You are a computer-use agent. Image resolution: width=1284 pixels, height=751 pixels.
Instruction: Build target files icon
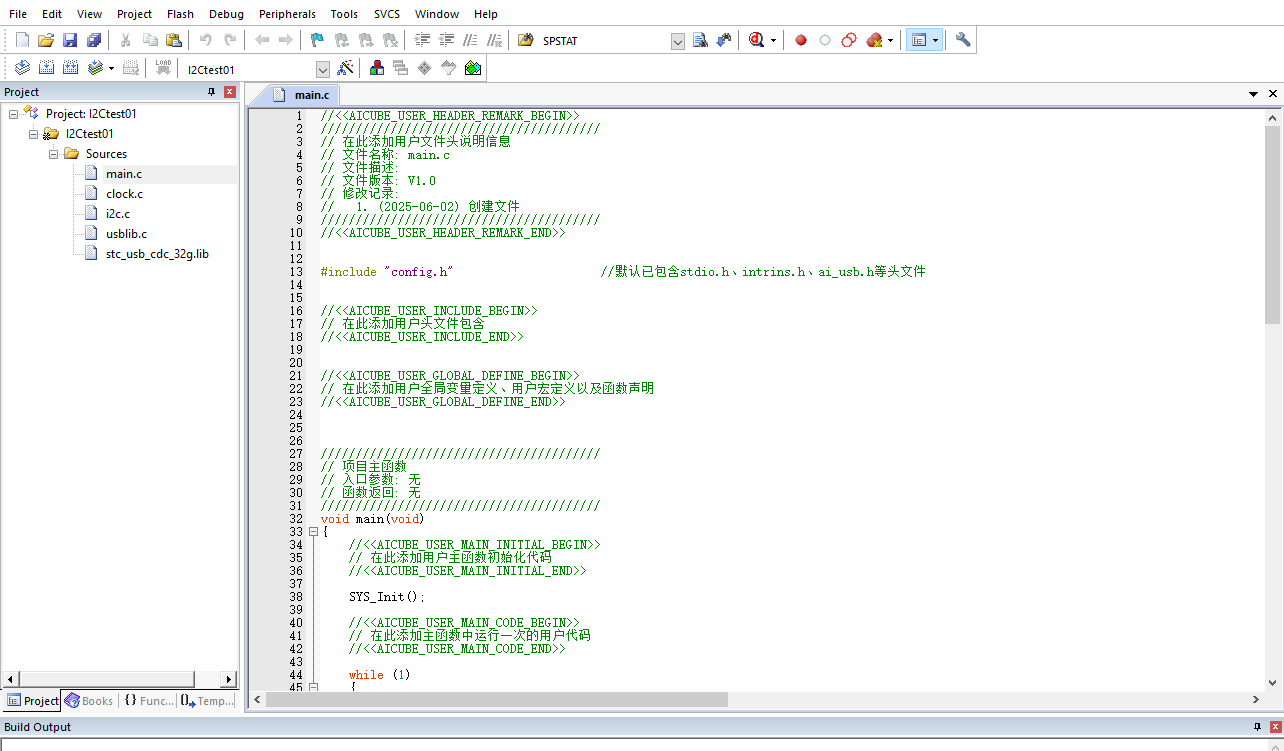[x=46, y=68]
